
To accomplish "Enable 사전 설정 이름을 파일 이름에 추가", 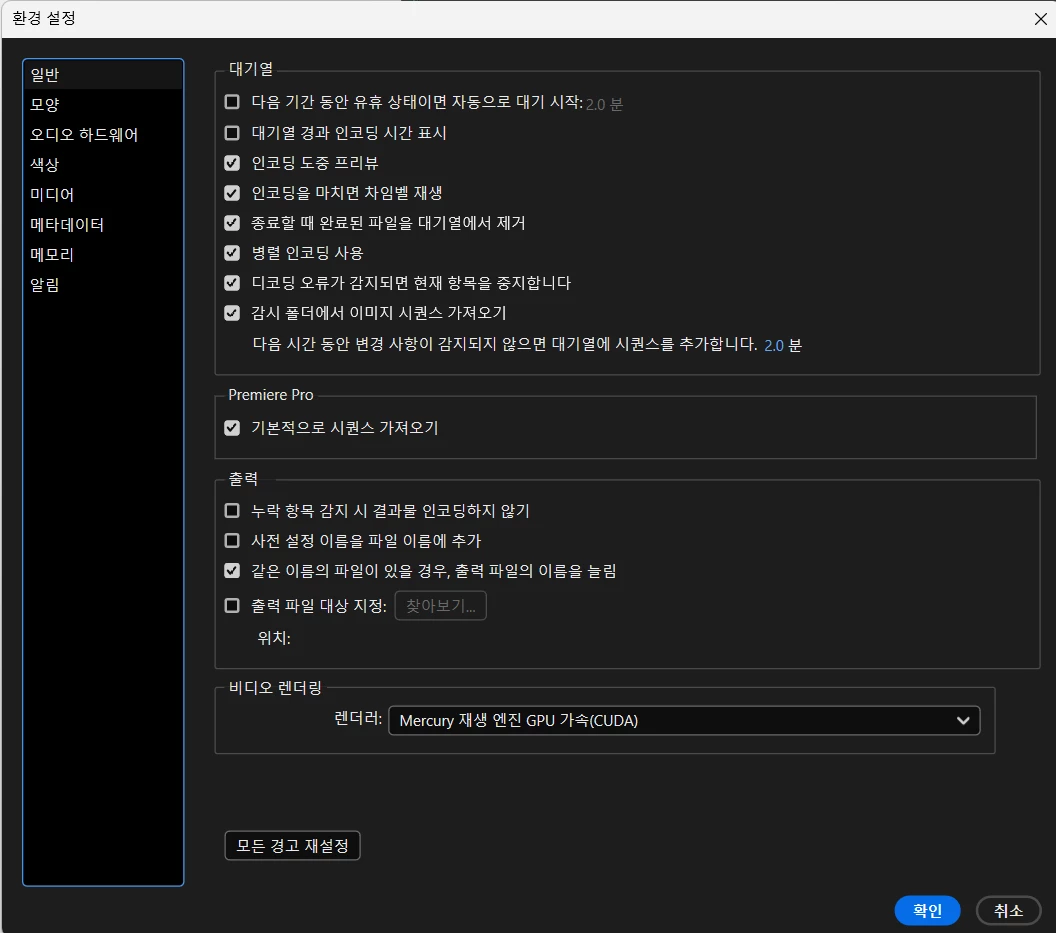I will coord(232,541).
